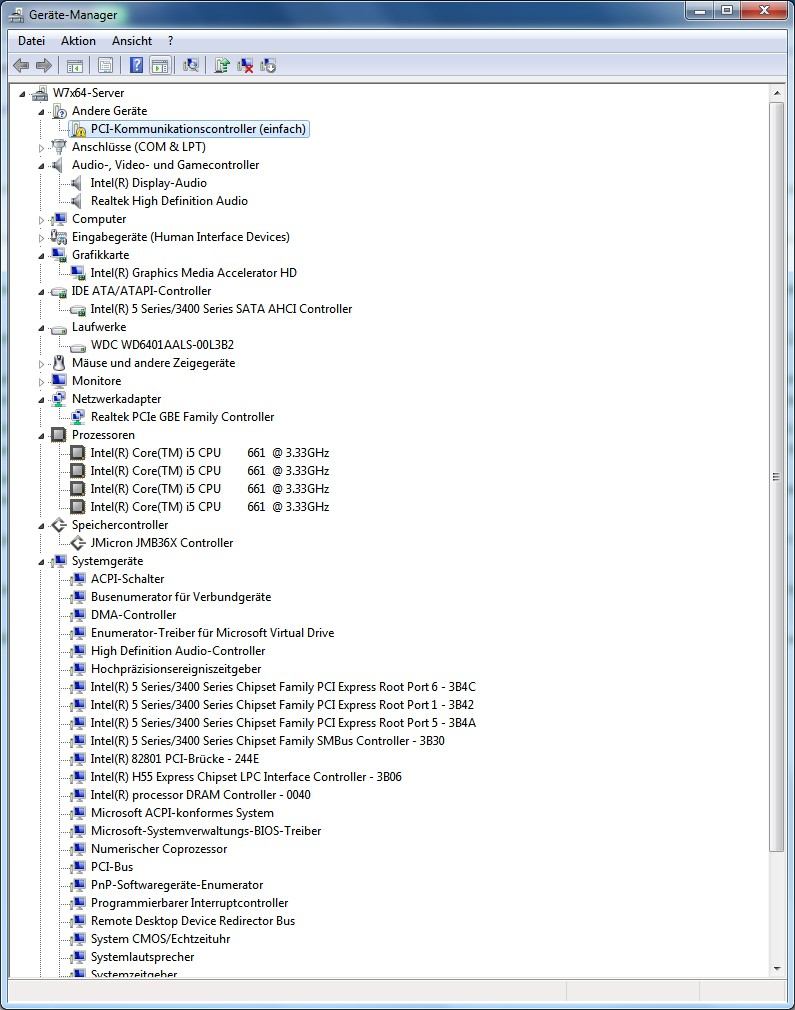Image resolution: width=795 pixels, height=1010 pixels.
Task: Select Microsoft ACPI-konformes System
Action: point(182,814)
